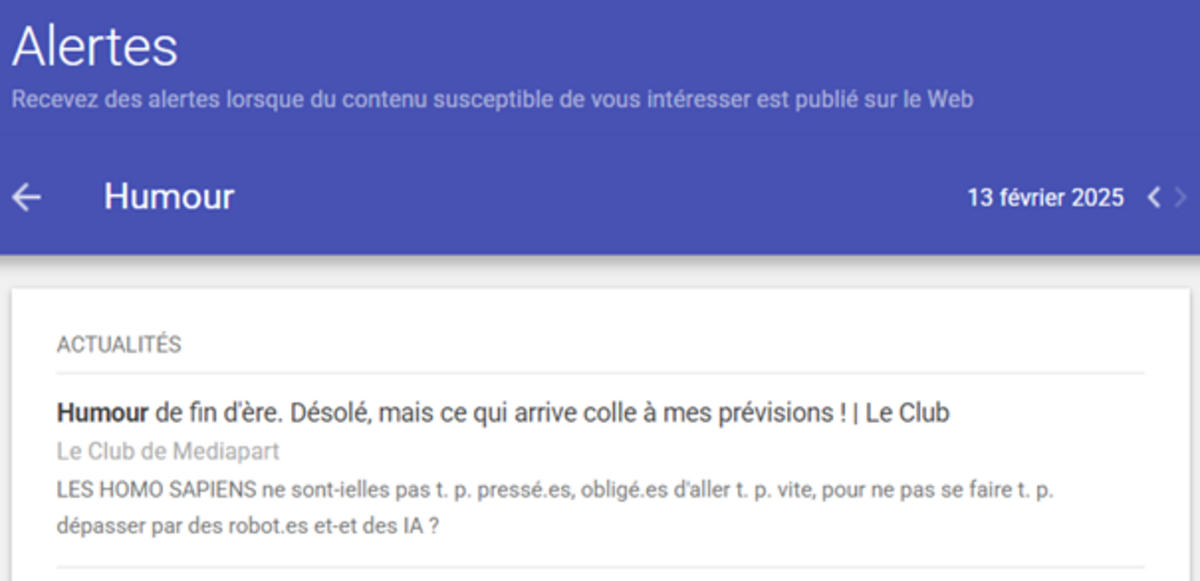This screenshot has width=1200, height=581.
Task: Click the Google Alerts back navigation icon
Action: [26, 196]
